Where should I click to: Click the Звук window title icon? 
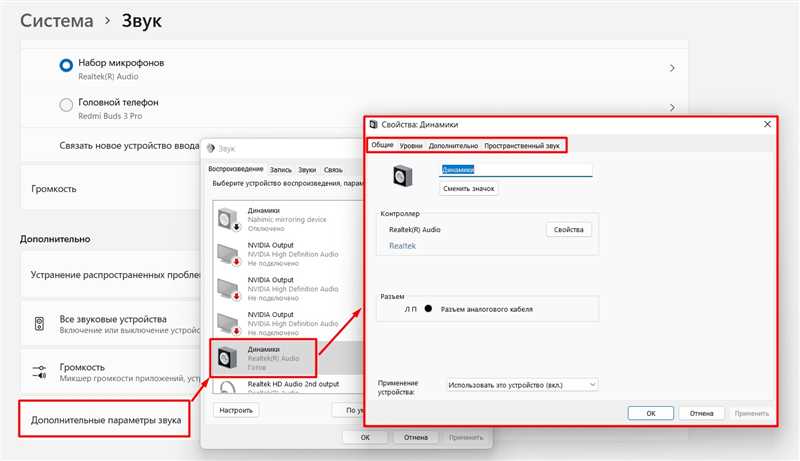click(211, 148)
